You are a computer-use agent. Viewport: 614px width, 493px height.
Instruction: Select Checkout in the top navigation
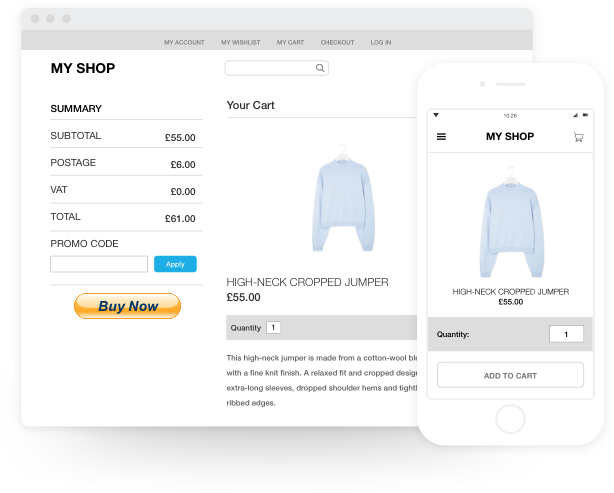pyautogui.click(x=337, y=43)
